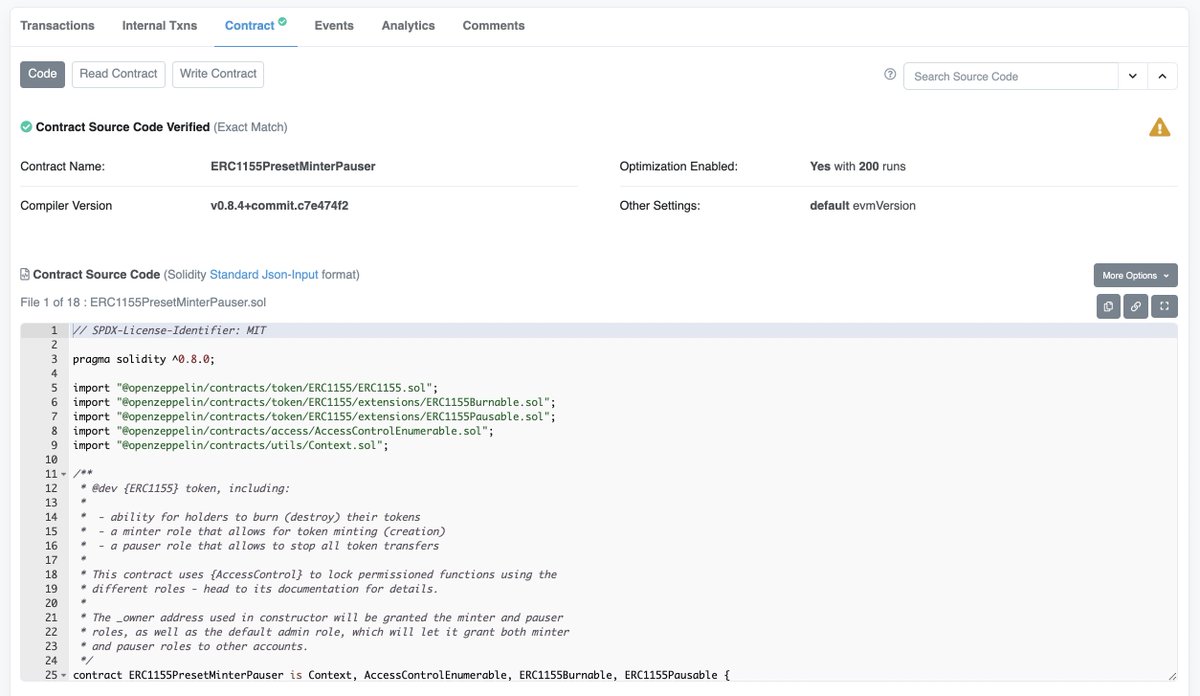Image resolution: width=1200 pixels, height=696 pixels.
Task: Click the help question mark icon beside search
Action: pos(890,75)
